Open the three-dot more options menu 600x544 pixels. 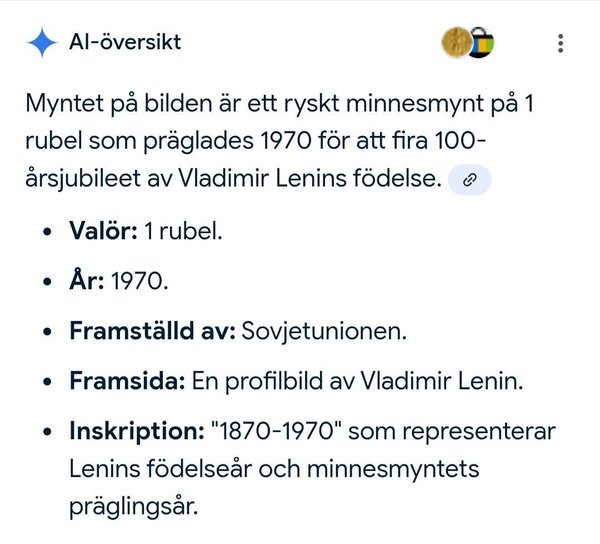[561, 44]
